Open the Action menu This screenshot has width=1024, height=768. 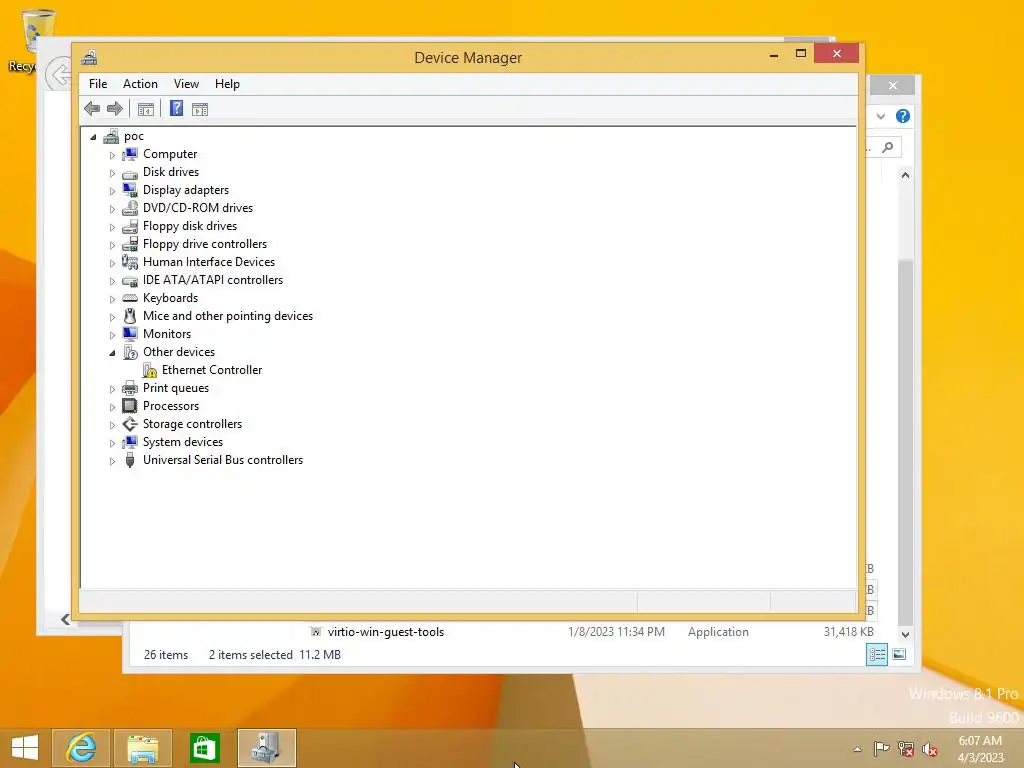(140, 84)
